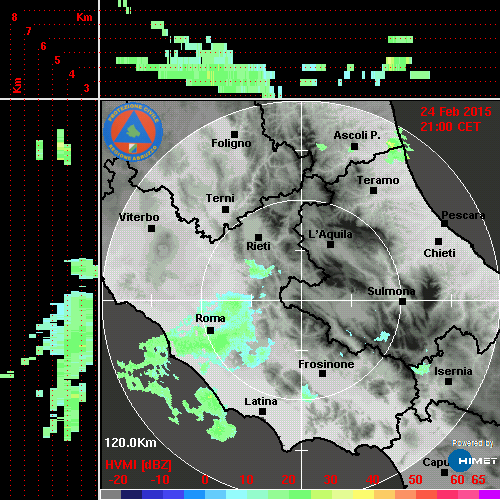Select the Teramo city marker square
The width and height of the screenshot is (500, 500).
(374, 191)
